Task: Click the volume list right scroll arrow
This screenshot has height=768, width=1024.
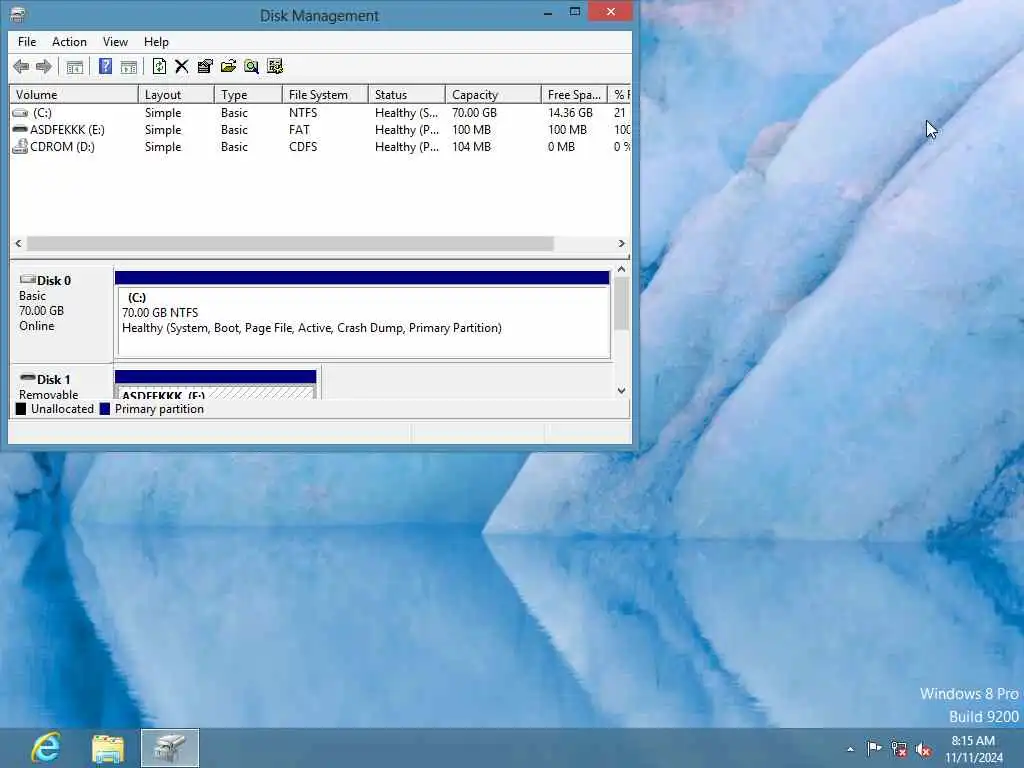Action: (x=621, y=243)
